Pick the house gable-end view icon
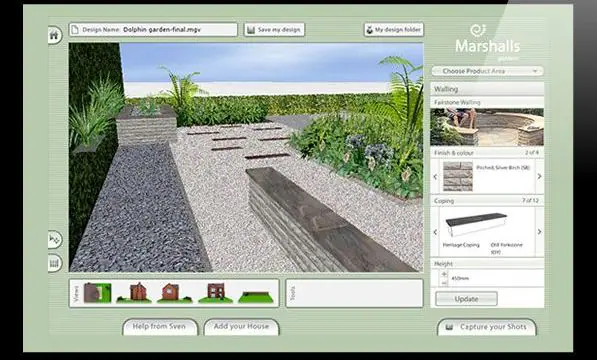 click(174, 292)
